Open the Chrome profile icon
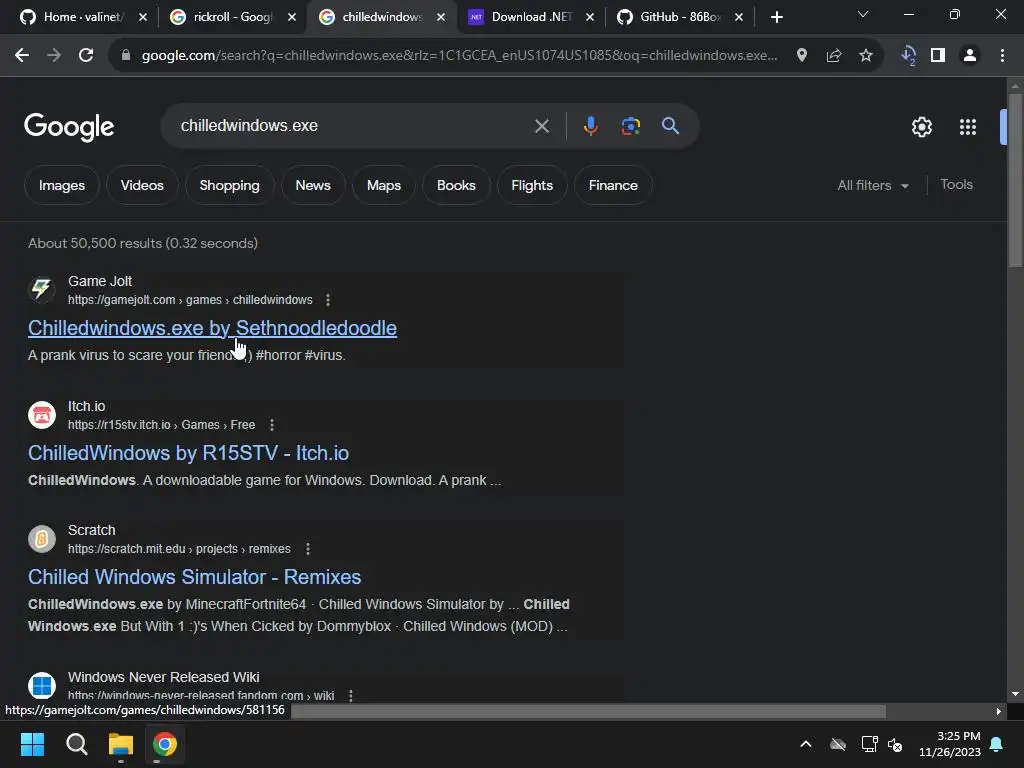 [x=970, y=56]
